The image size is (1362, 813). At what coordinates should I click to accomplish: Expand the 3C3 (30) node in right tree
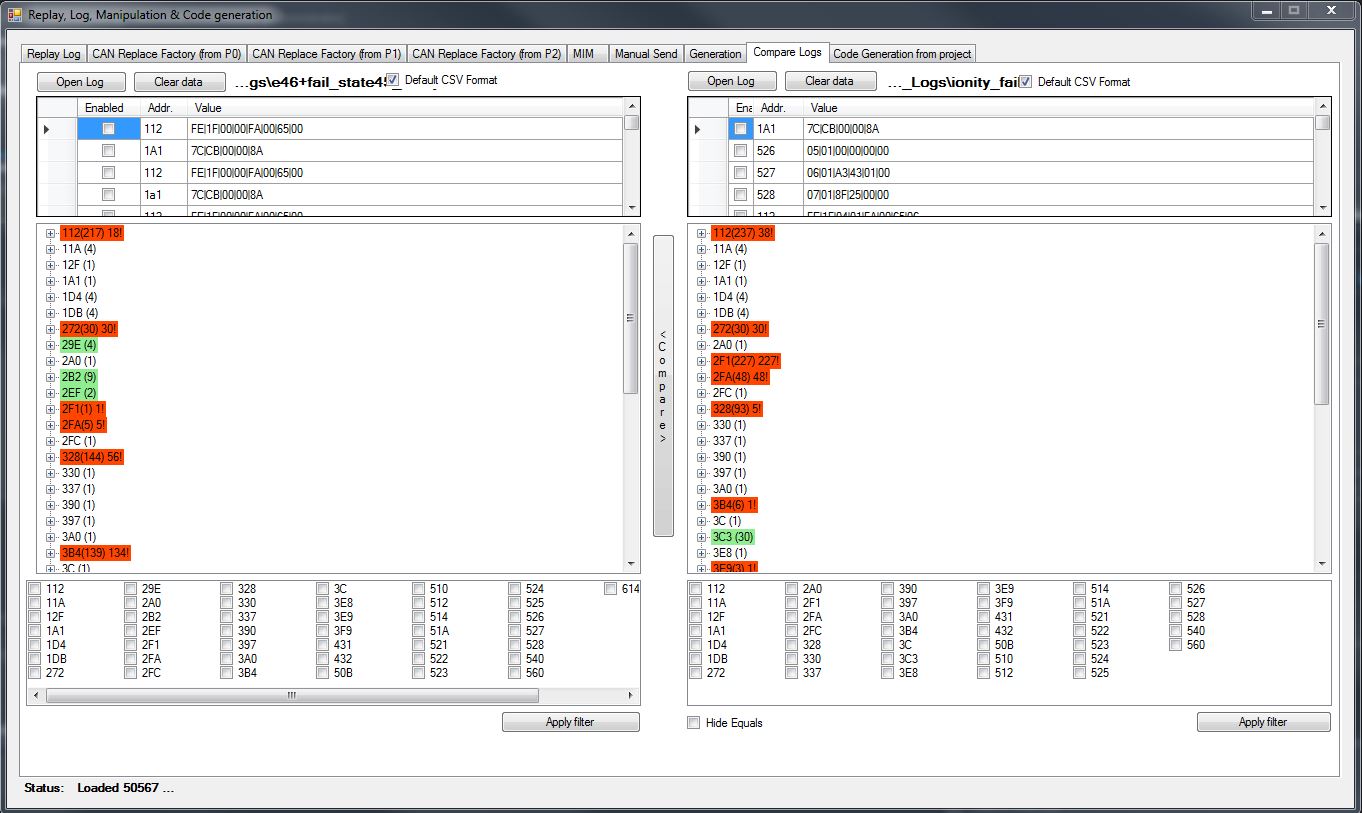702,537
